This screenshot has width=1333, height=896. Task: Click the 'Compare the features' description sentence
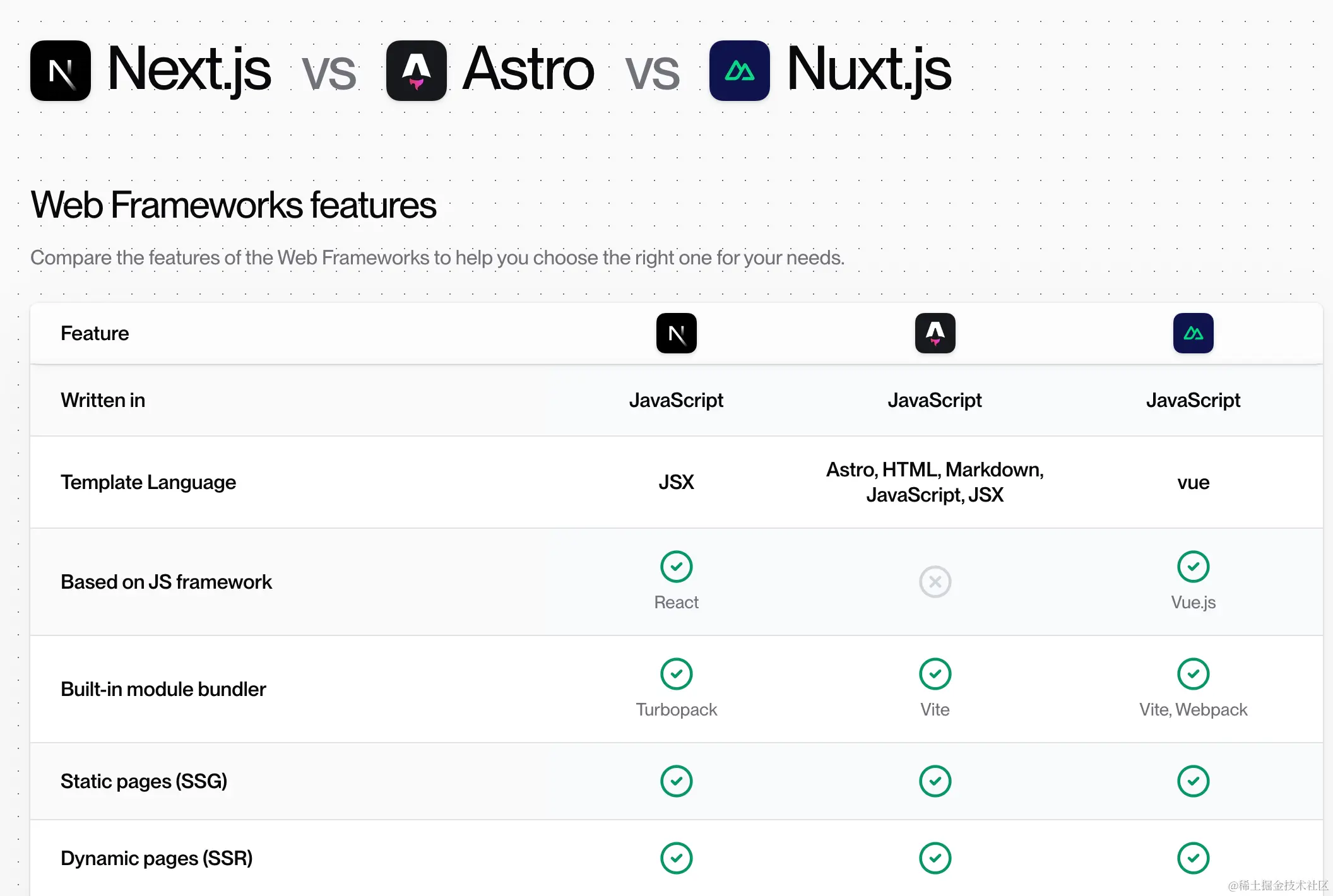(437, 257)
